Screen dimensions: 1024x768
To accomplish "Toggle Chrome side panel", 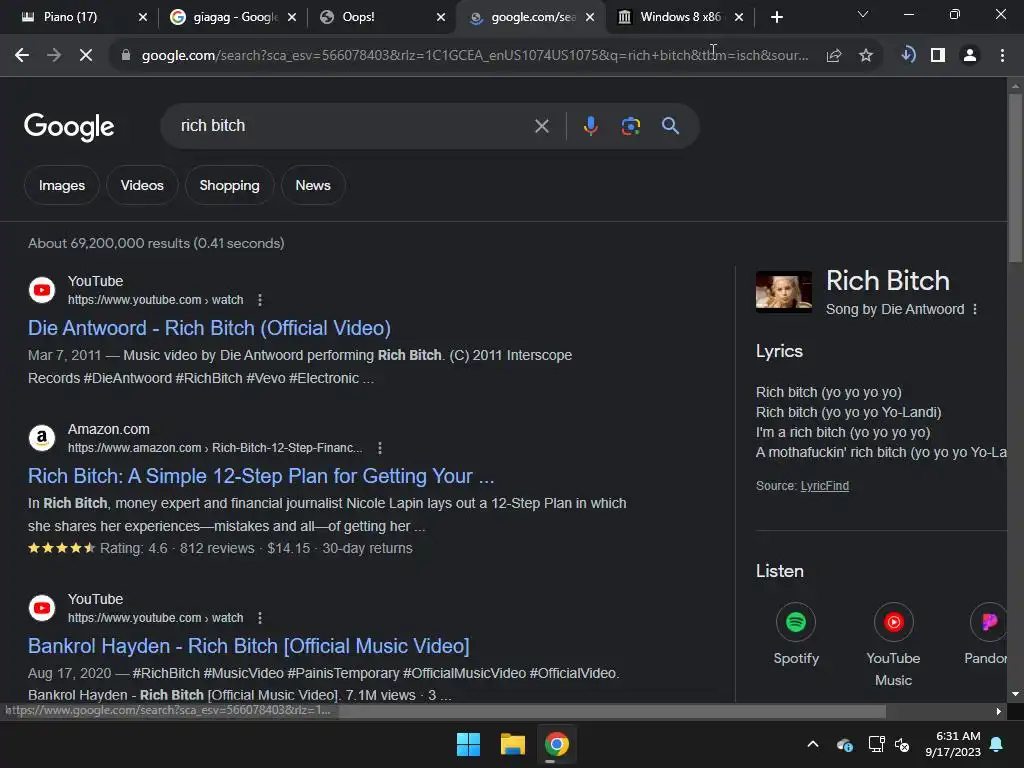I will (x=938, y=56).
